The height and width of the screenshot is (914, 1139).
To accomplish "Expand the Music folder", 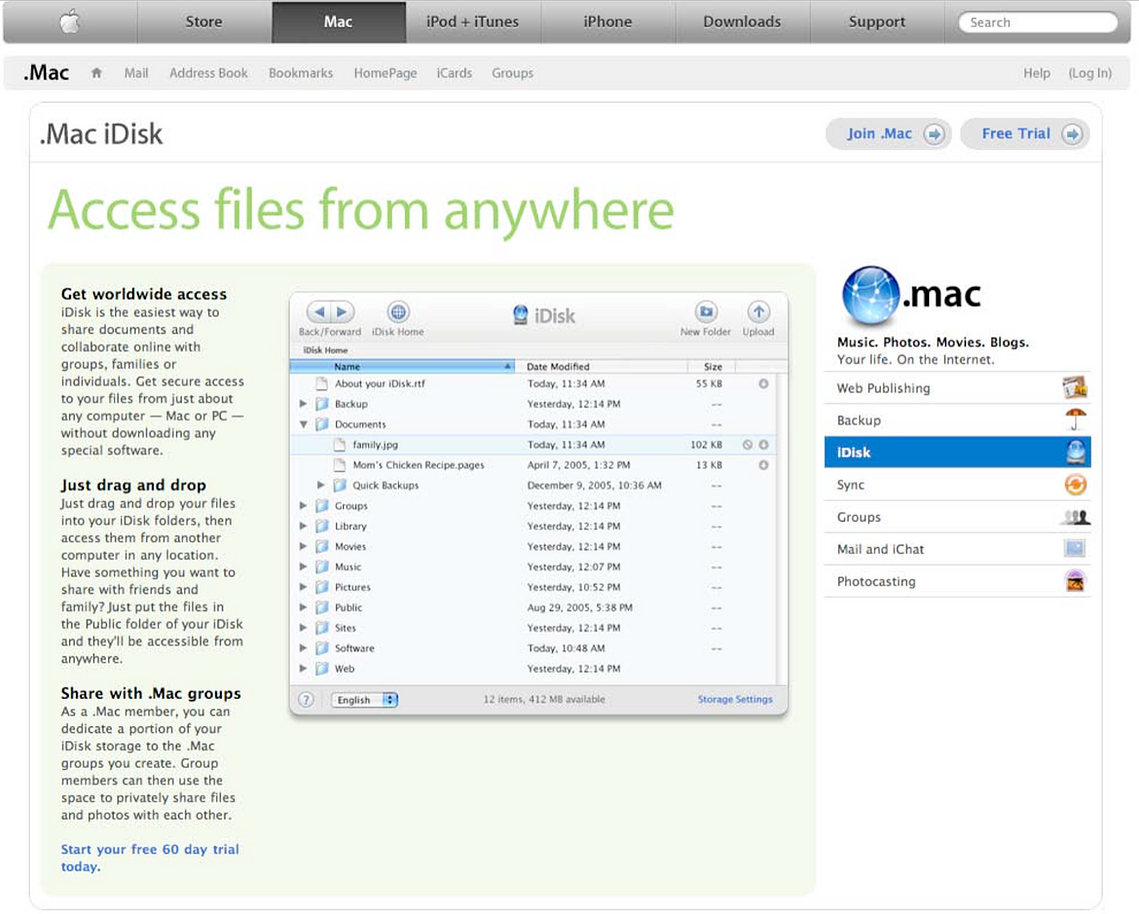I will click(304, 566).
